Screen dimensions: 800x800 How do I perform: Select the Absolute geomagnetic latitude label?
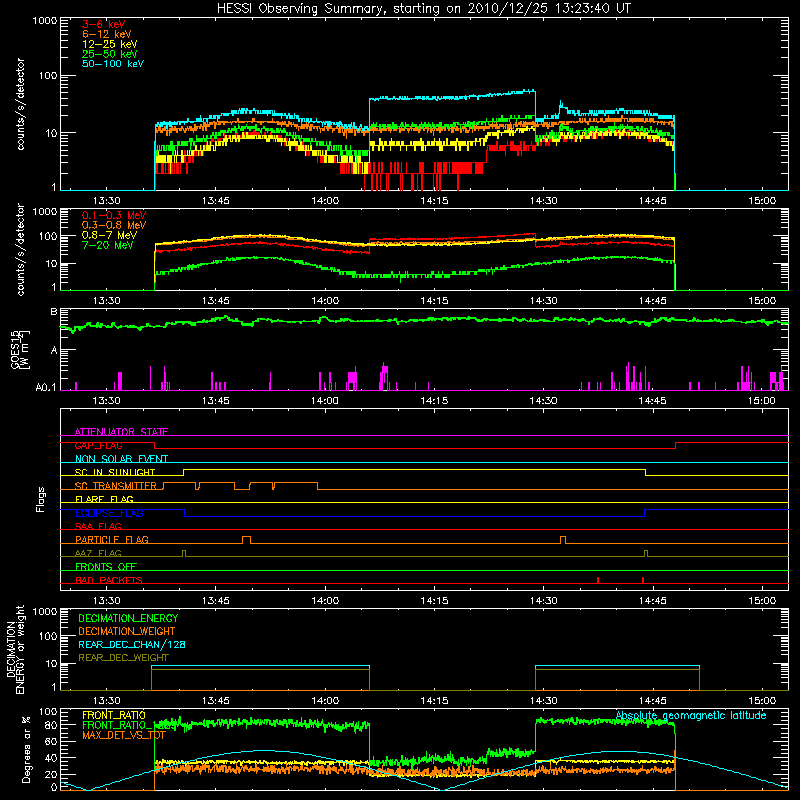(x=691, y=715)
